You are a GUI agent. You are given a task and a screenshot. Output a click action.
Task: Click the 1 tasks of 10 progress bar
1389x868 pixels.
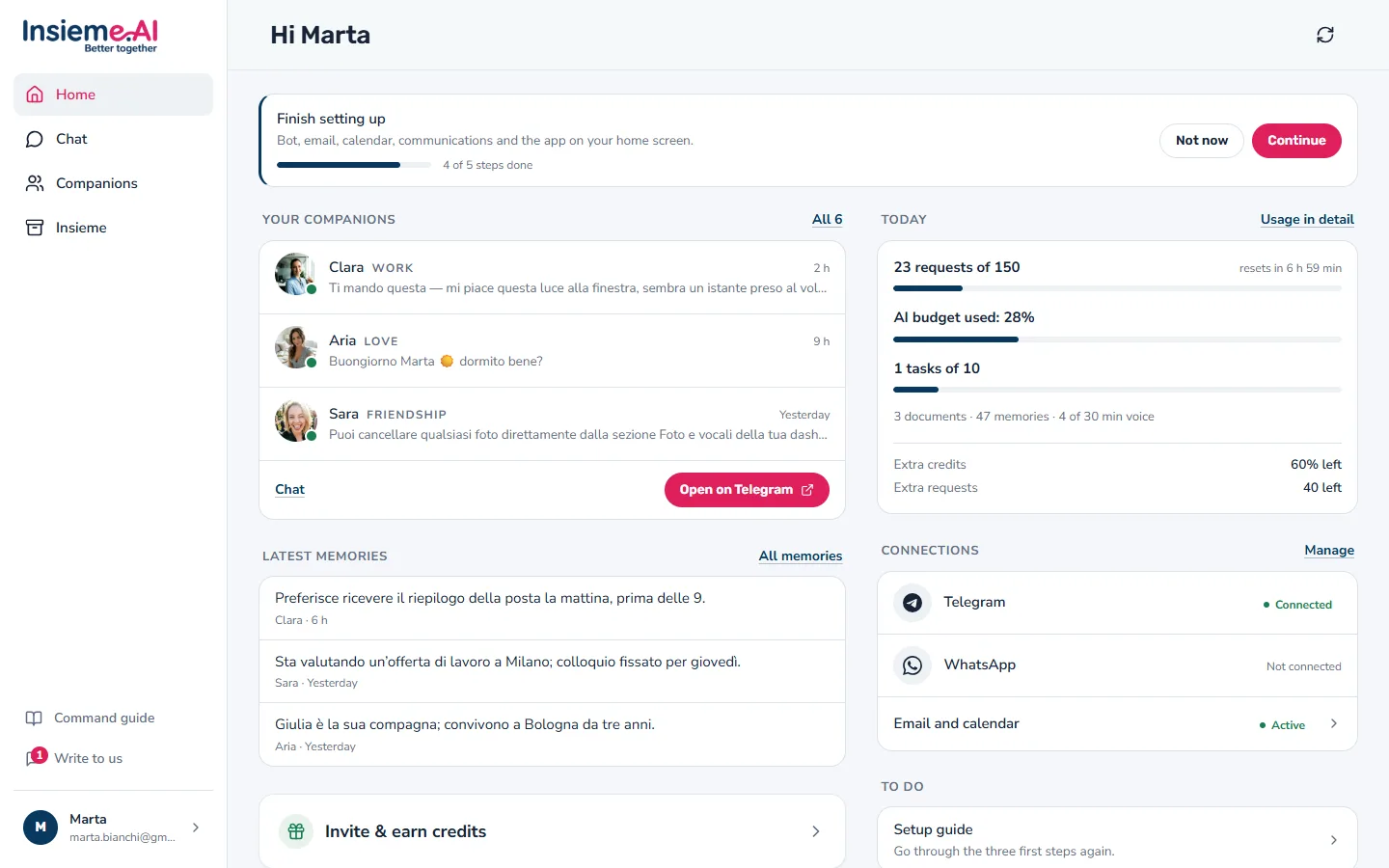1117,390
